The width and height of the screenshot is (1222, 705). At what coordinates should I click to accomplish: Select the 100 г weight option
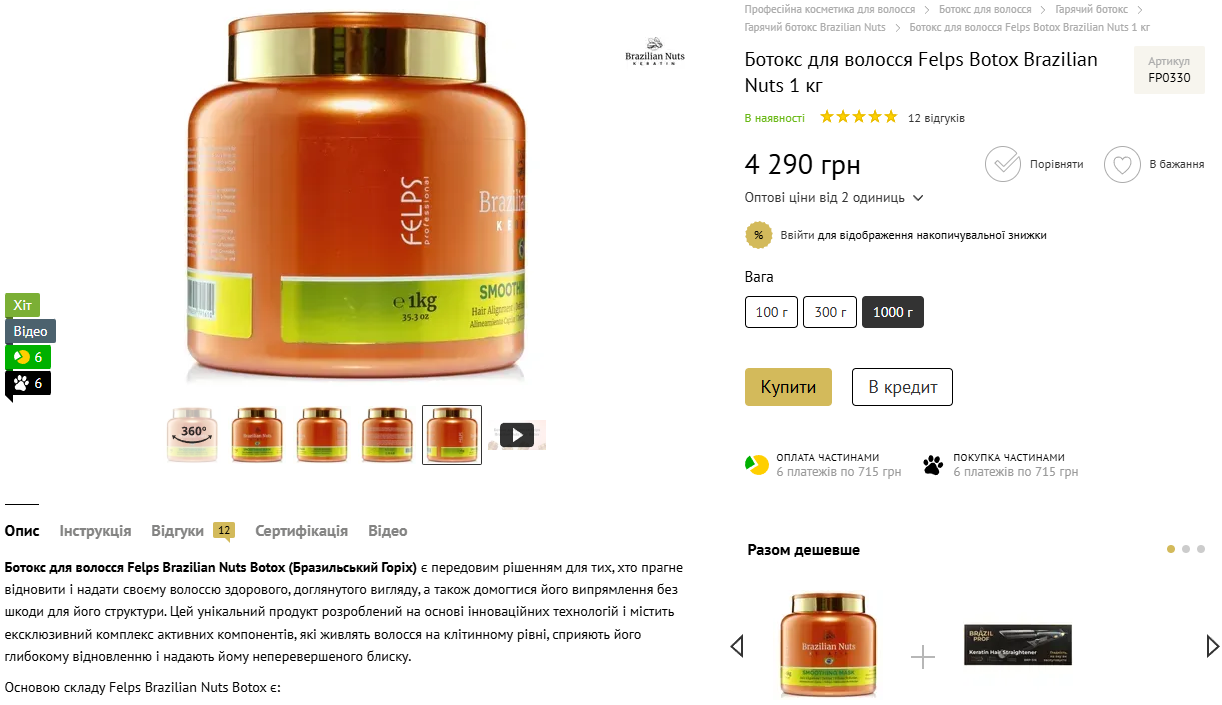(x=771, y=312)
